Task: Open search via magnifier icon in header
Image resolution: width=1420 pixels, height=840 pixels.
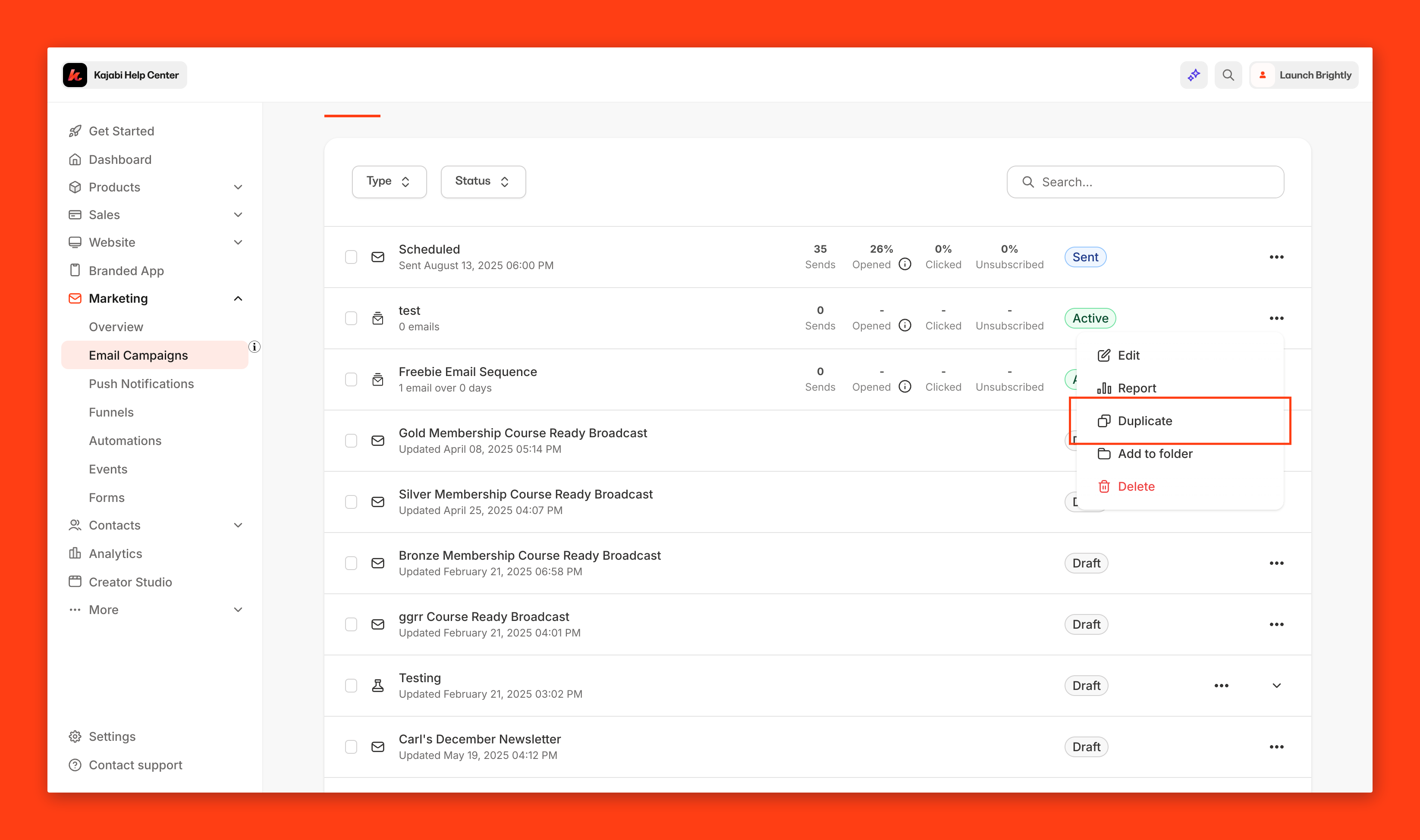Action: tap(1228, 75)
